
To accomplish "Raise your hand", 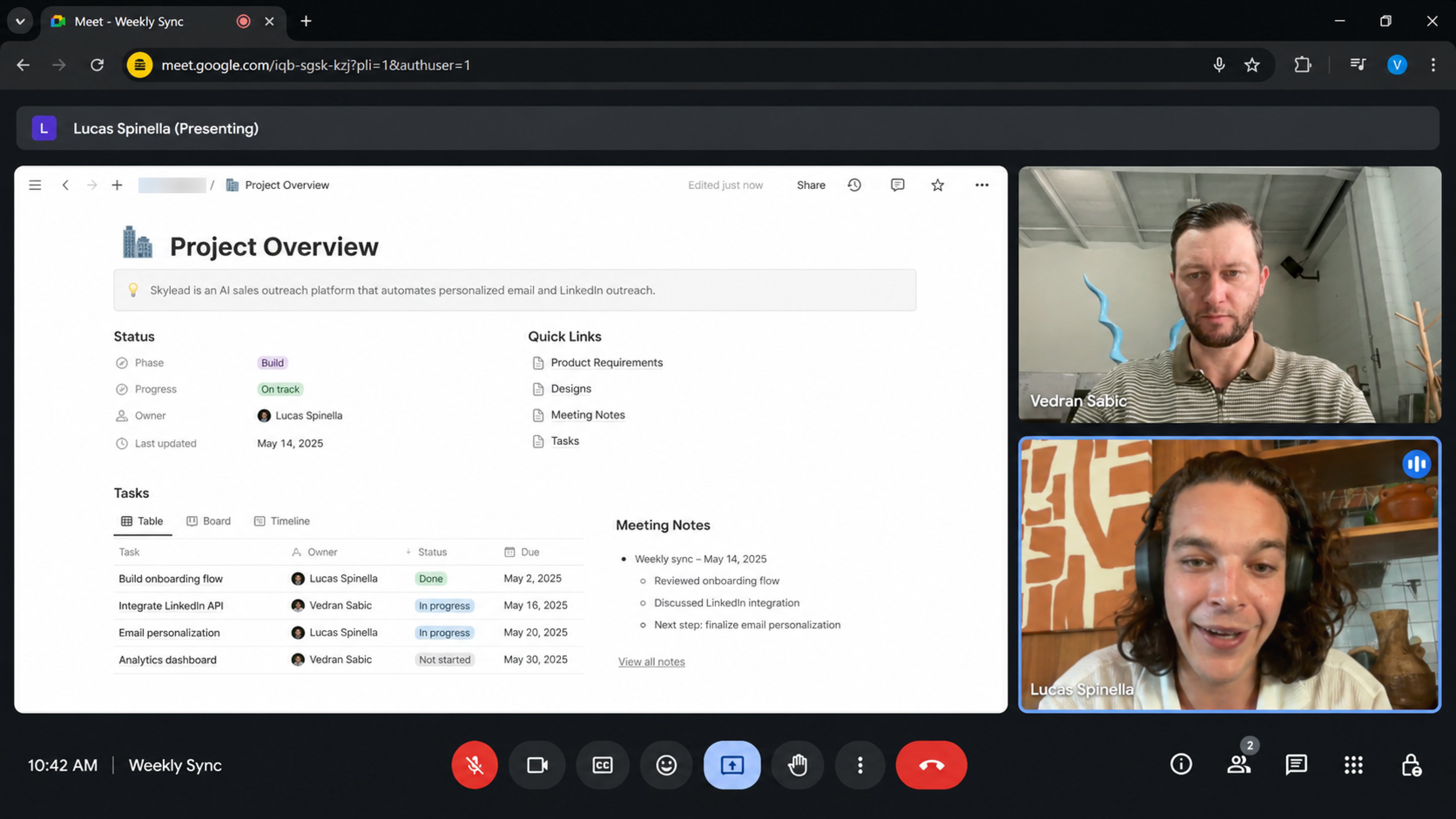I will click(x=798, y=765).
